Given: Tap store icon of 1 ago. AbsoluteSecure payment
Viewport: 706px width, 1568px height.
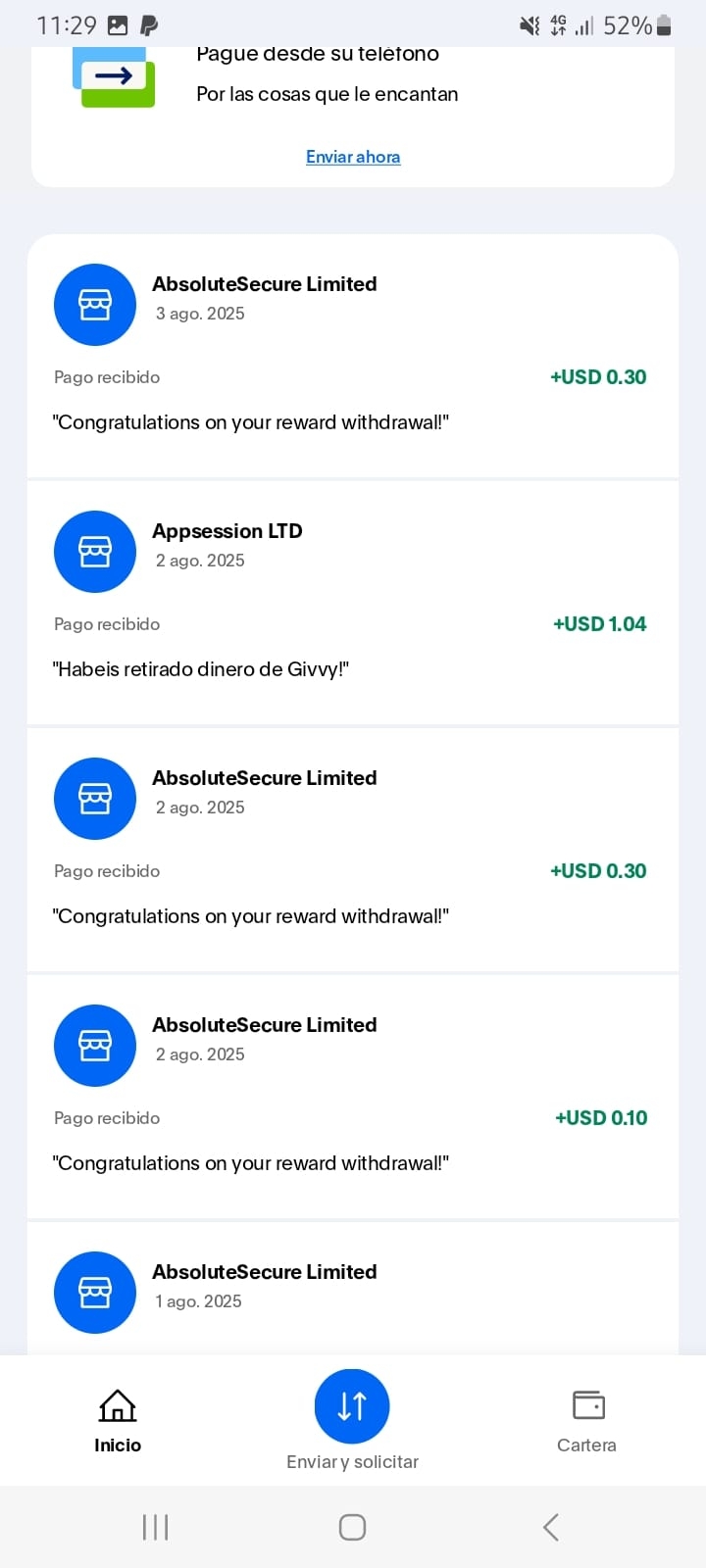Looking at the screenshot, I should click(95, 1293).
